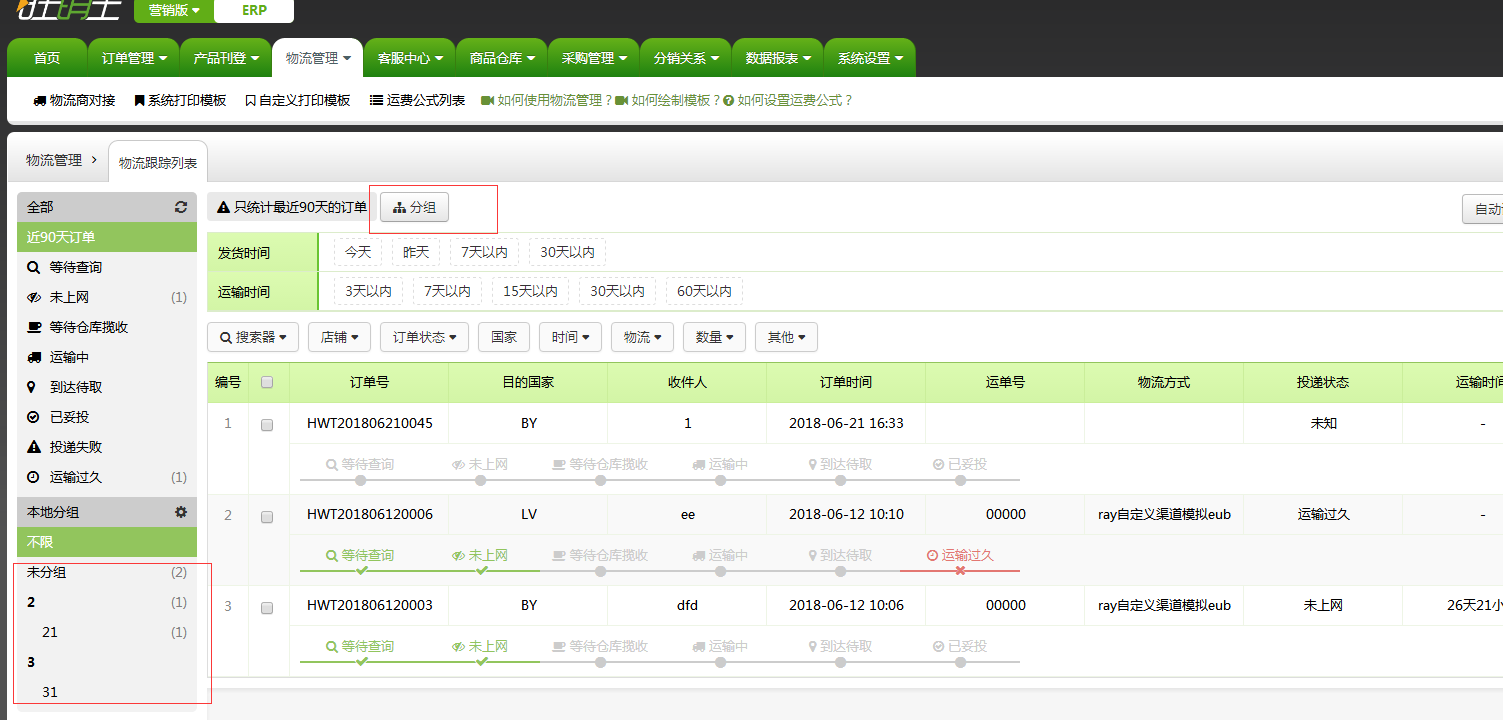This screenshot has width=1503, height=720.
Task: Click the refresh icon beside 全部
Action: [x=181, y=207]
